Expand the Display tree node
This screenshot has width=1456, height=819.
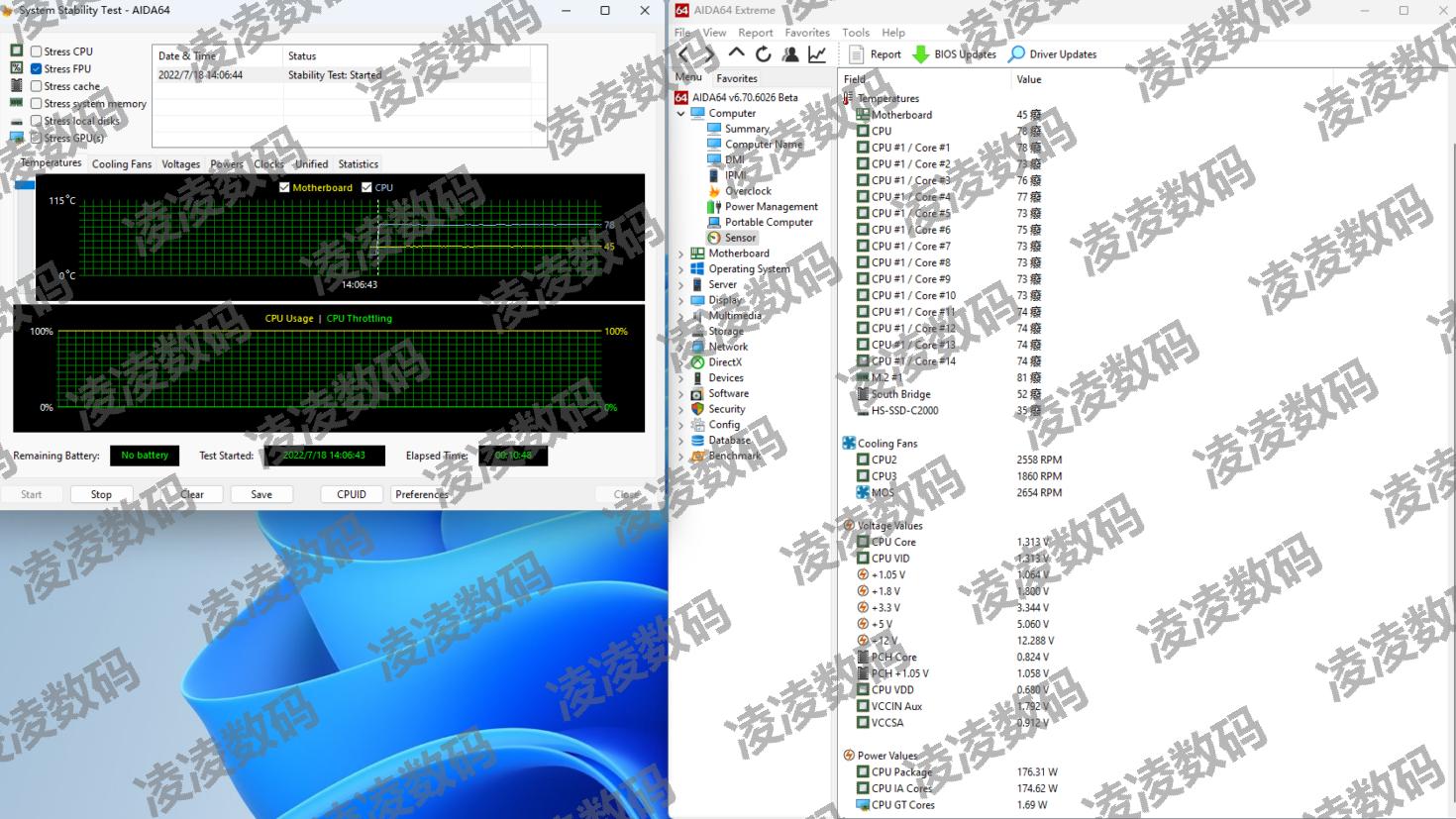(x=680, y=300)
